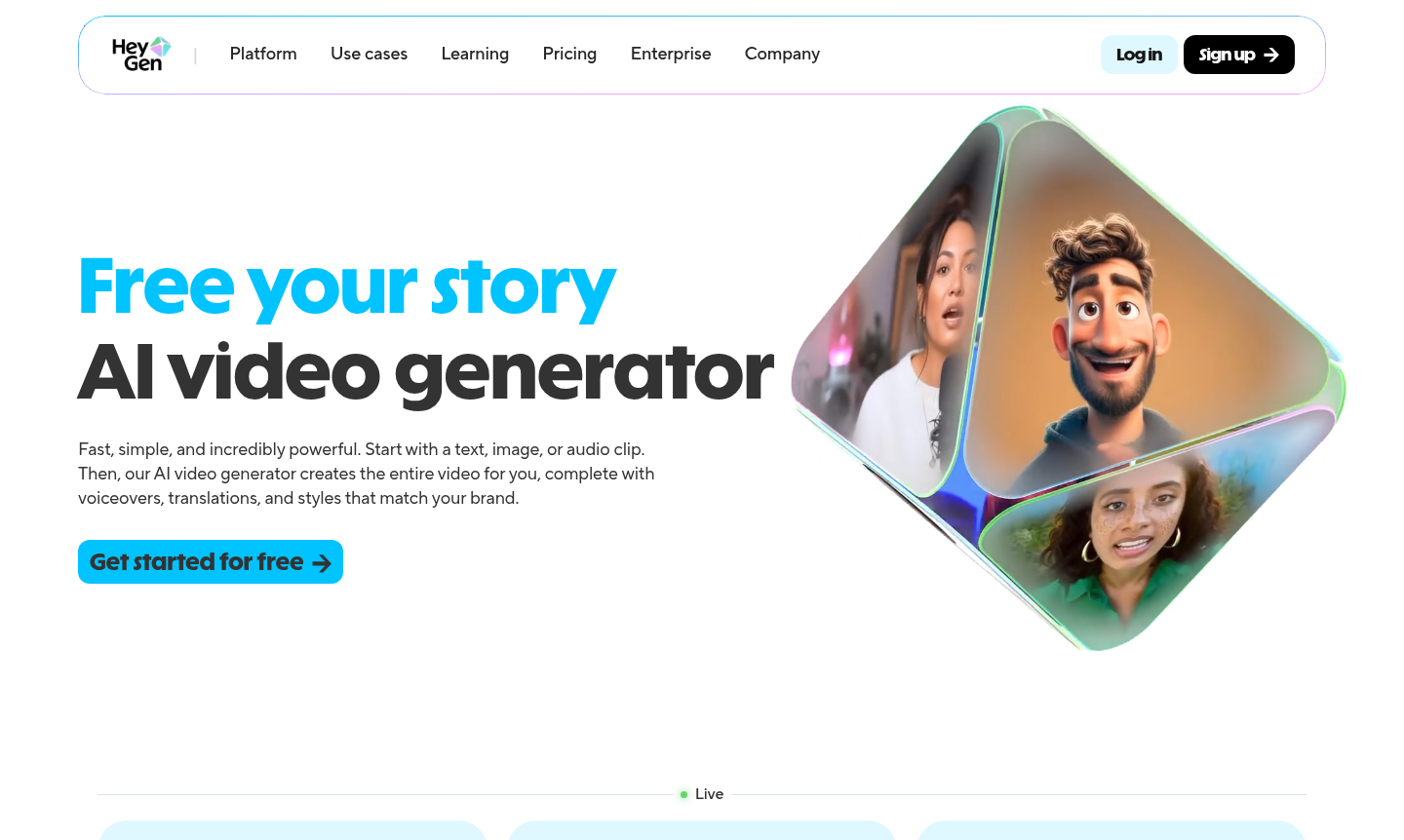The image size is (1404, 840).
Task: Click the Log in button
Action: [1139, 55]
